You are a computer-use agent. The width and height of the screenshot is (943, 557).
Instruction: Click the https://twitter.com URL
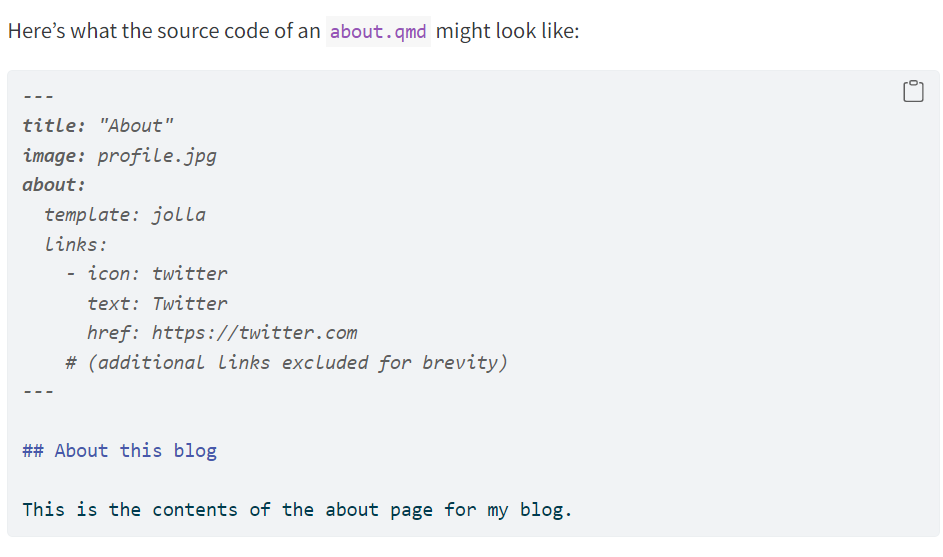pyautogui.click(x=254, y=333)
